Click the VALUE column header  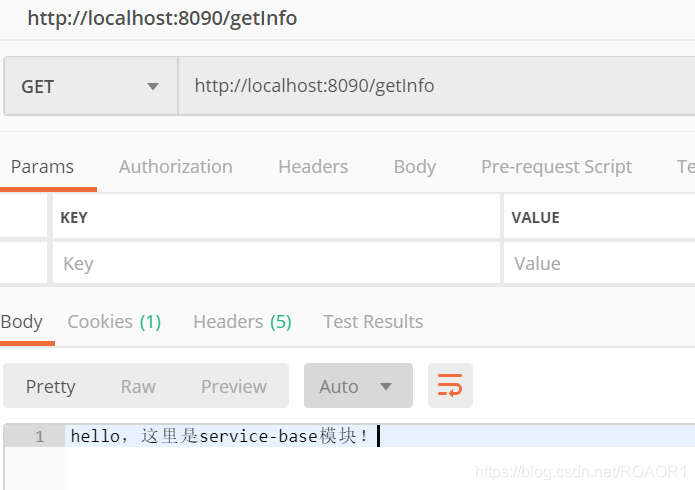pos(535,218)
